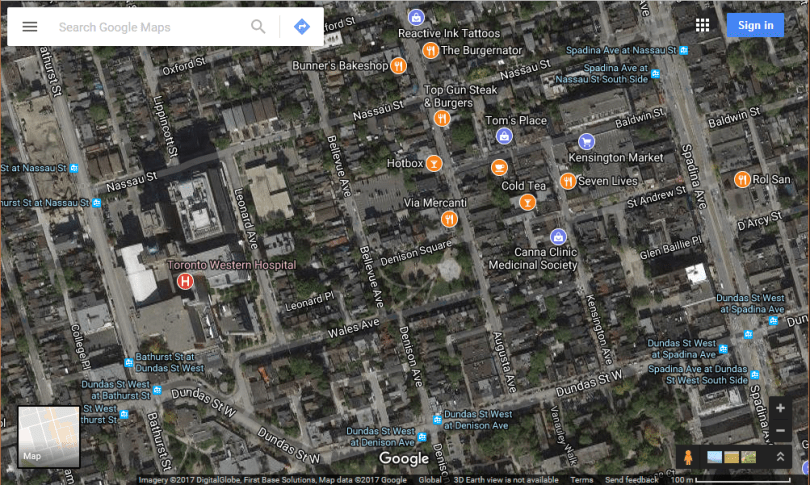
Task: Open the hamburger main menu
Action: (x=30, y=27)
